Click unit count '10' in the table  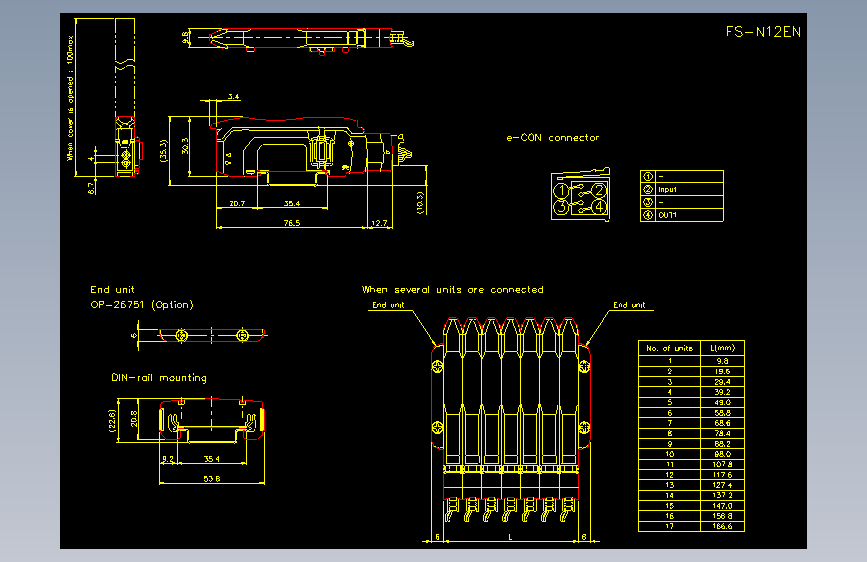(x=670, y=454)
